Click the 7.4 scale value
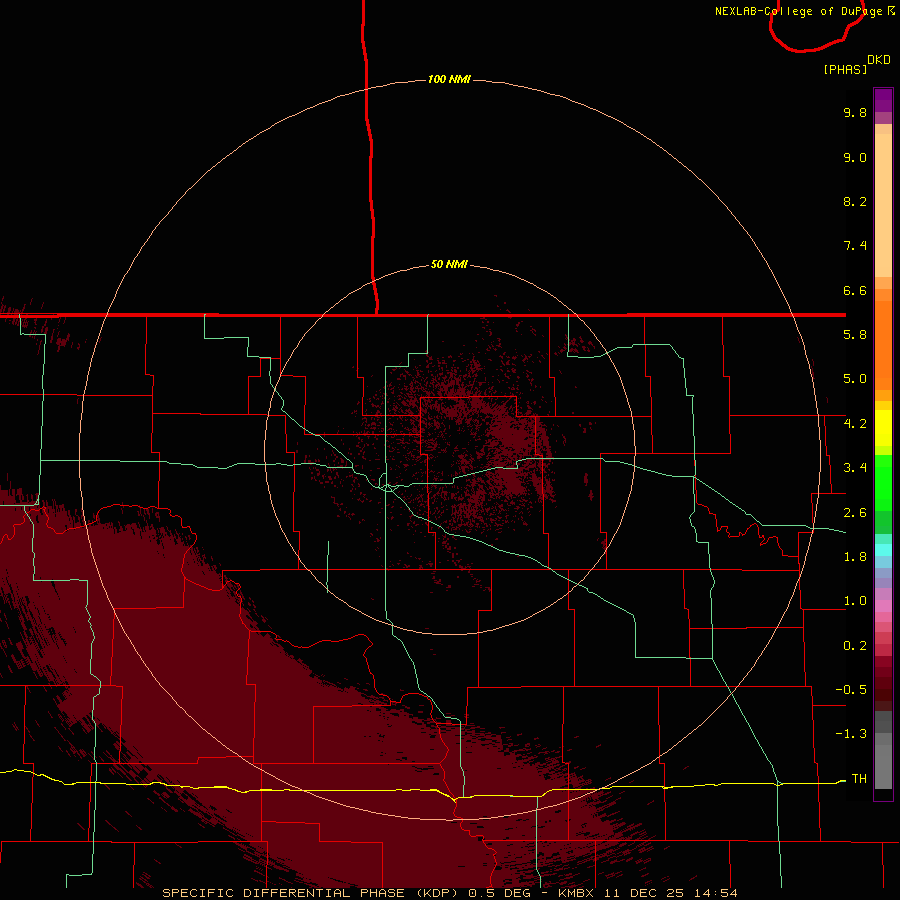 (855, 246)
